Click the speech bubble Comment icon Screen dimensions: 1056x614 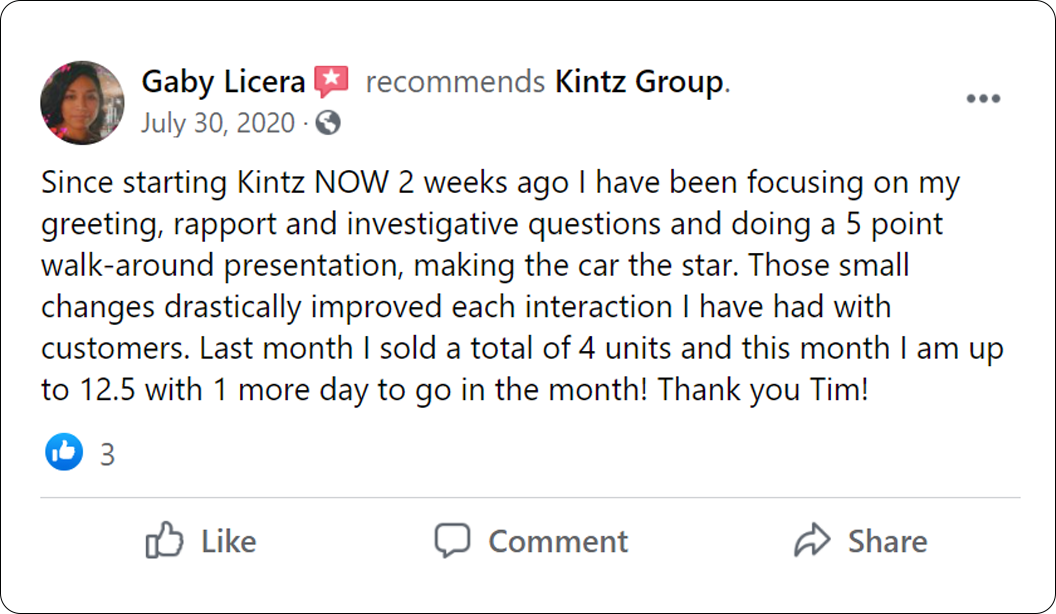pyautogui.click(x=452, y=541)
